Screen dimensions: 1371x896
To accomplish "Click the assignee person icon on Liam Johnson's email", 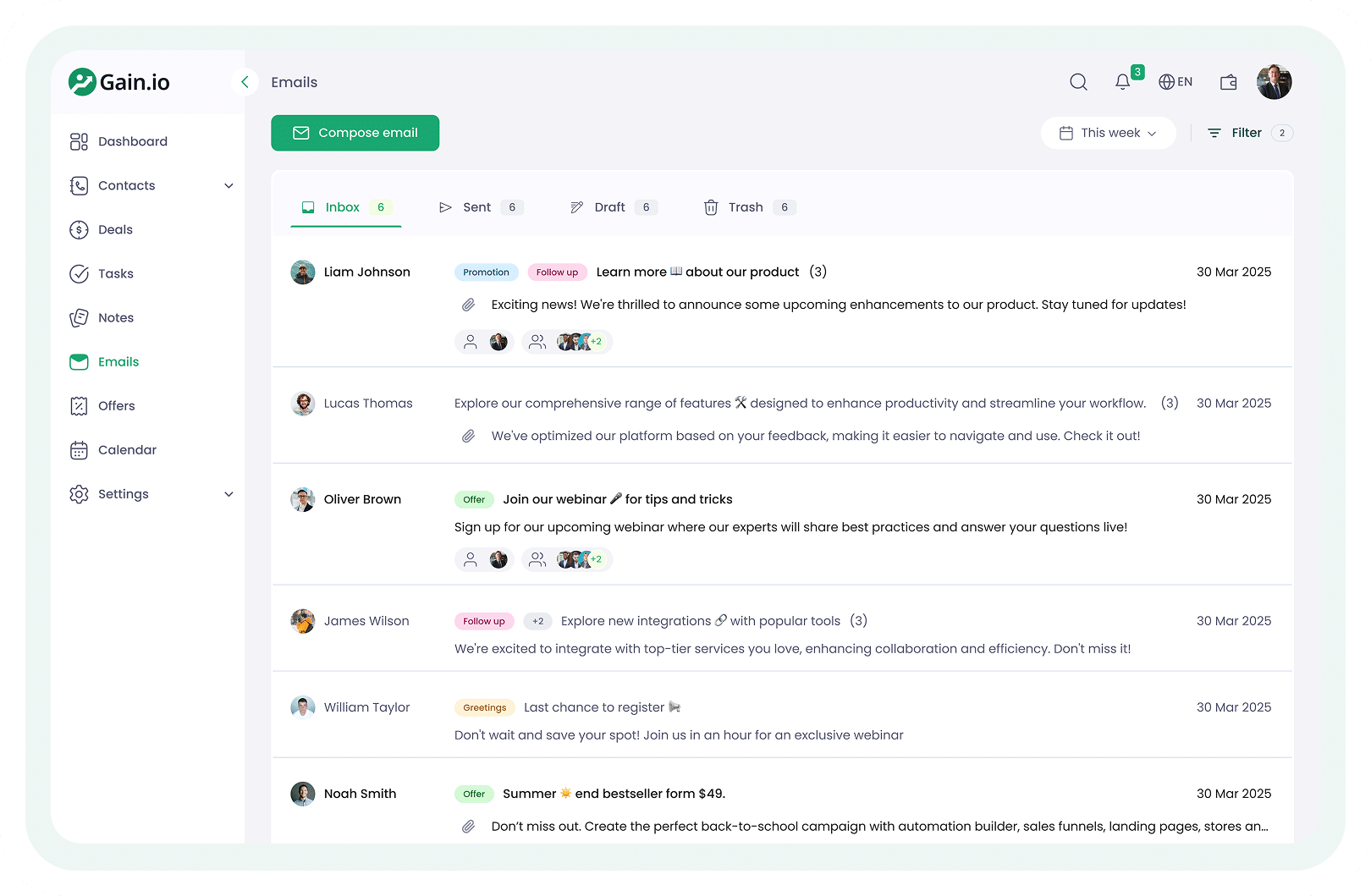I will tap(471, 342).
